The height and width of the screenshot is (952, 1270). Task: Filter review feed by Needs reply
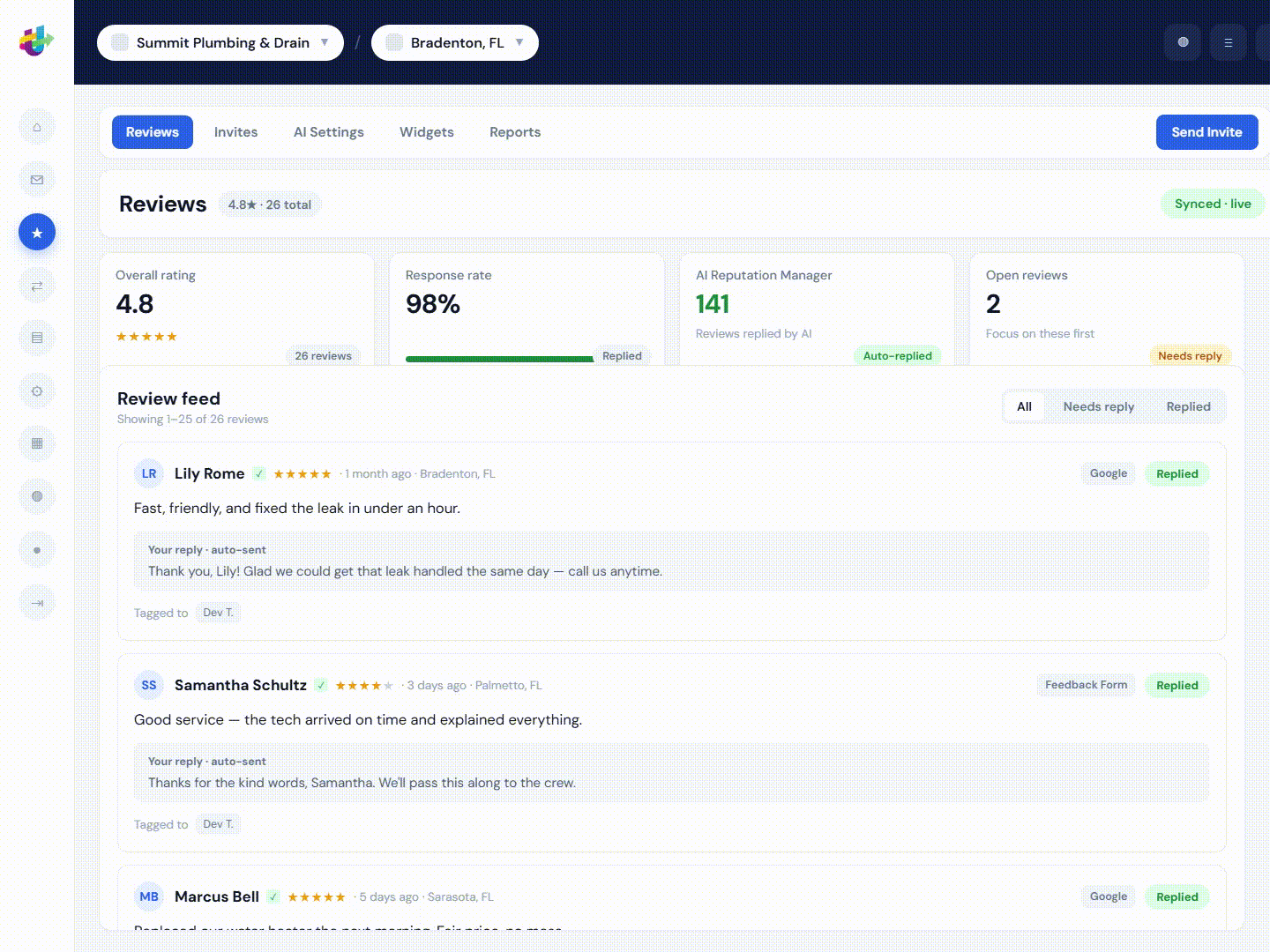pos(1099,406)
